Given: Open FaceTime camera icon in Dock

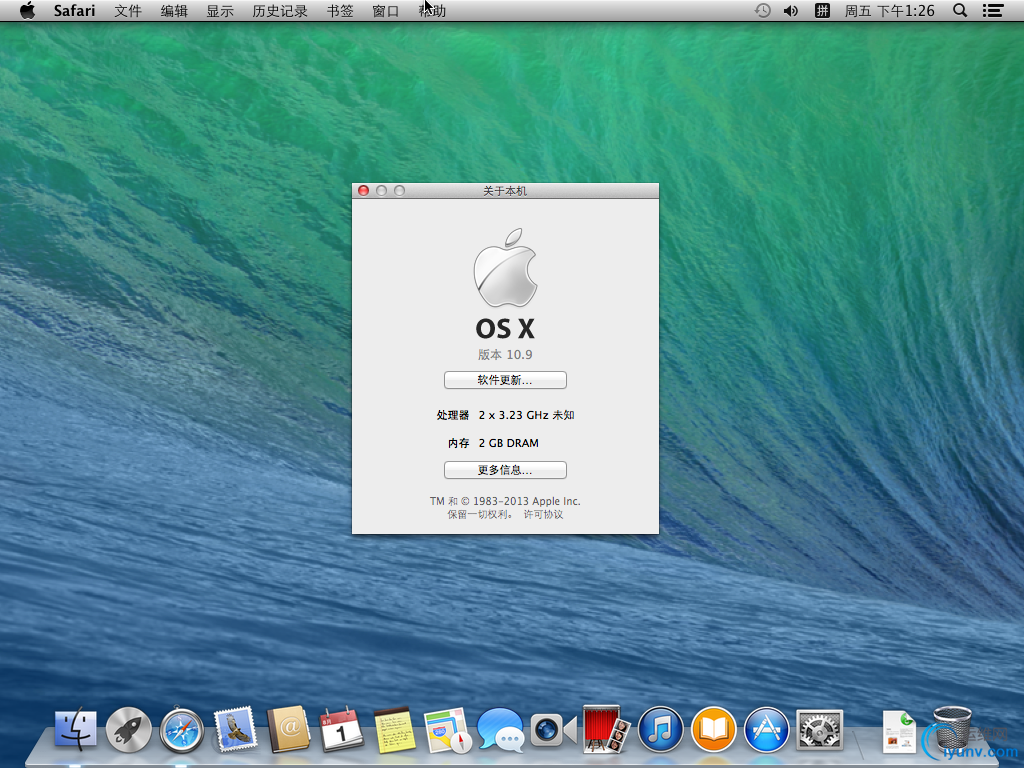Looking at the screenshot, I should tap(553, 730).
